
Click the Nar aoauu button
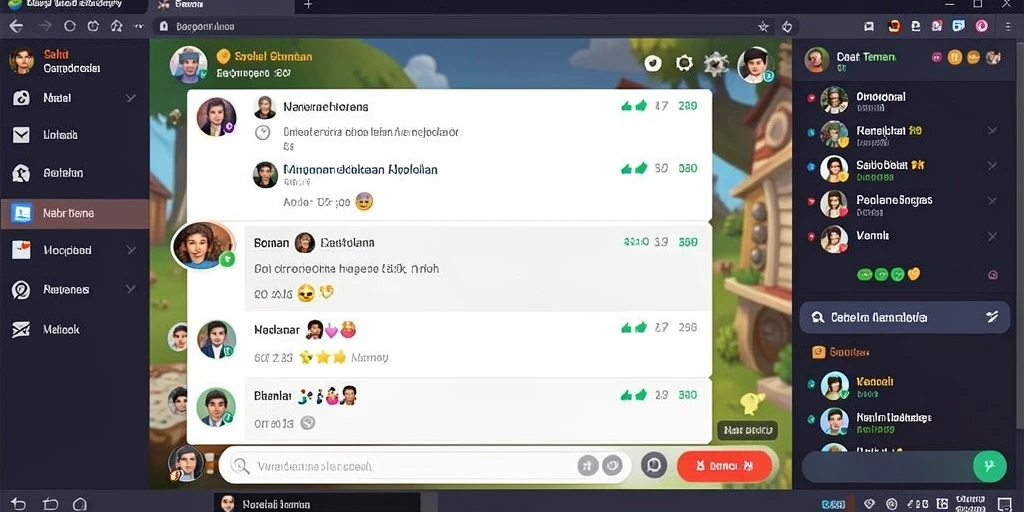click(747, 430)
